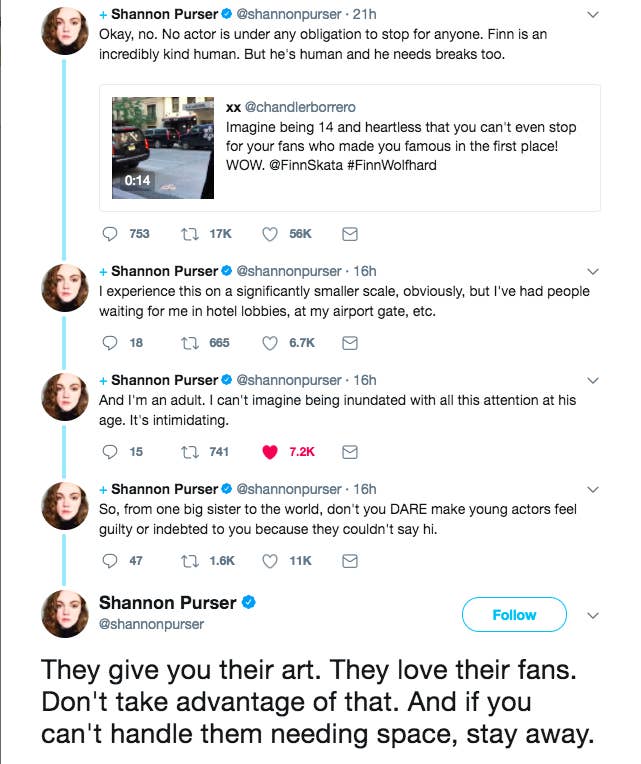
Task: Like the tweet with 6.7K likes
Action: tap(270, 343)
